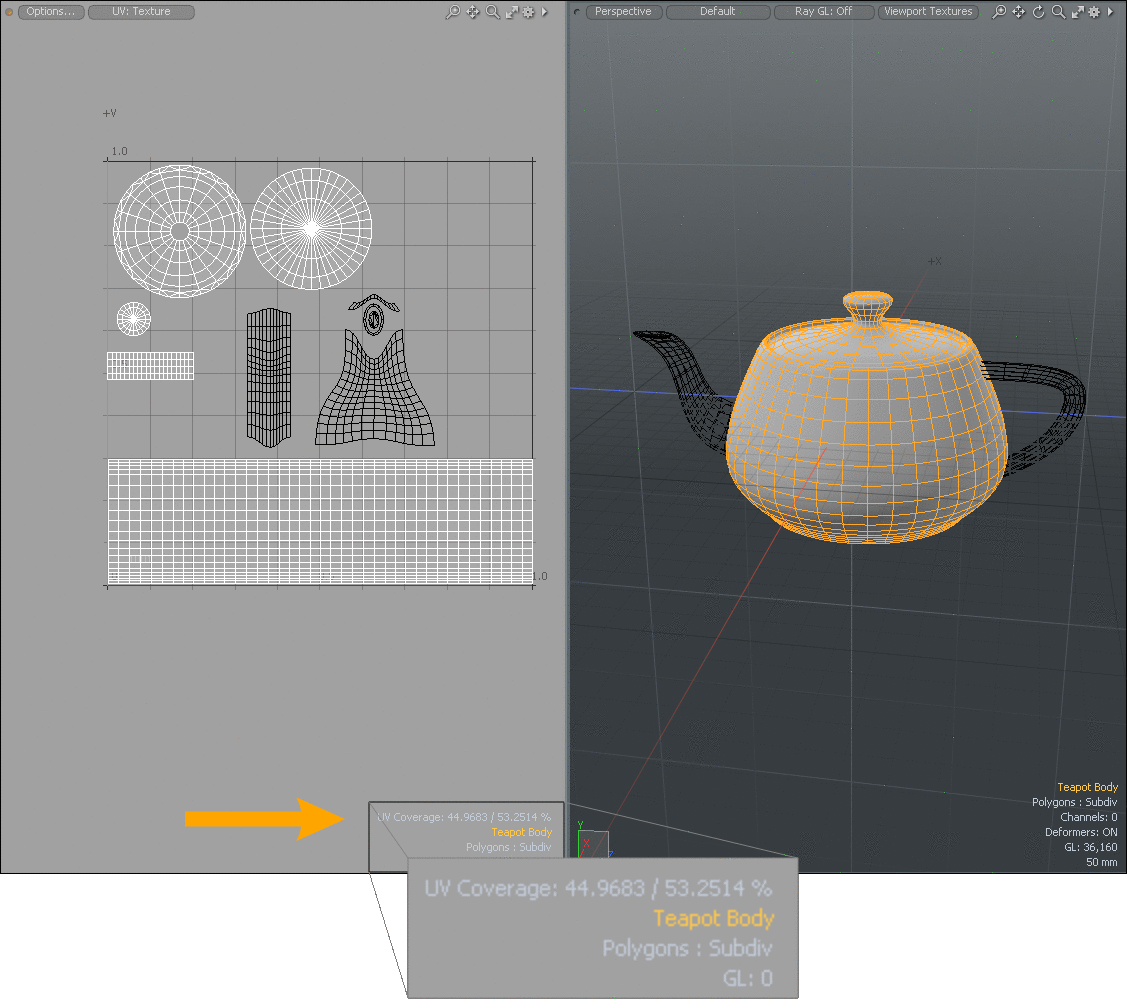Image resolution: width=1127 pixels, height=1008 pixels.
Task: Expand the UV viewport toolbar arrow
Action: [x=544, y=12]
